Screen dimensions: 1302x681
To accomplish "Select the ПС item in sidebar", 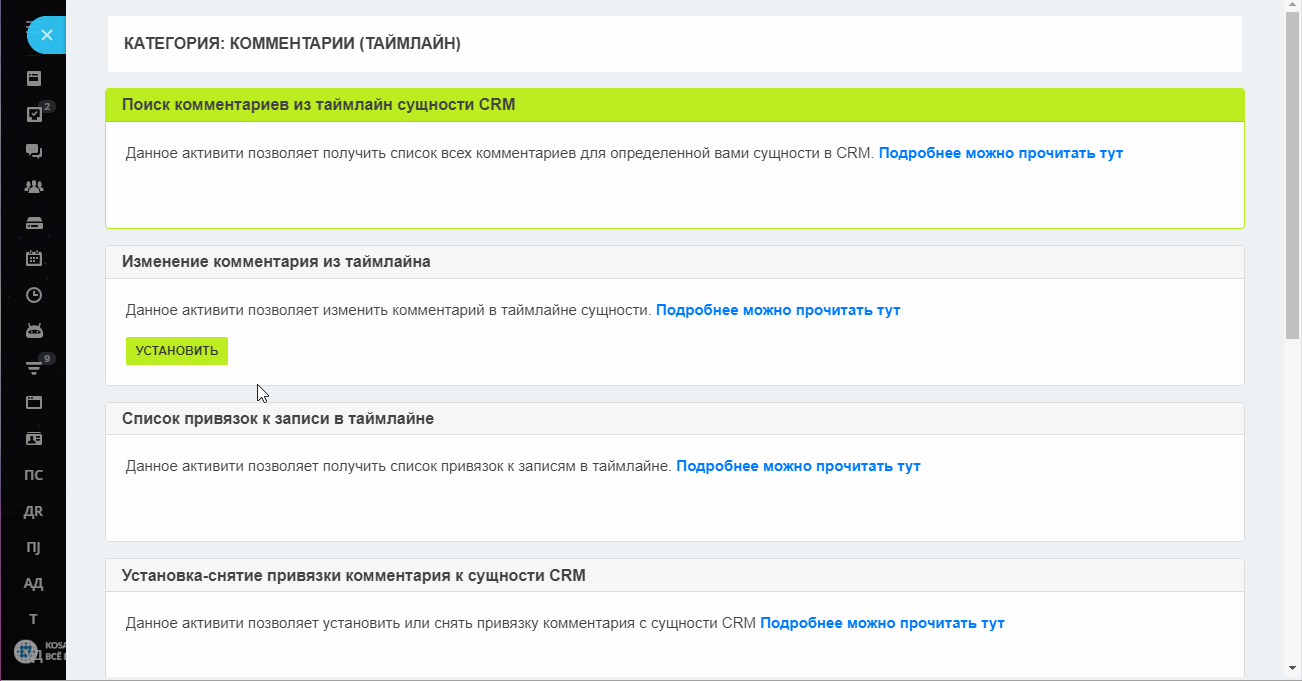I will click(34, 475).
